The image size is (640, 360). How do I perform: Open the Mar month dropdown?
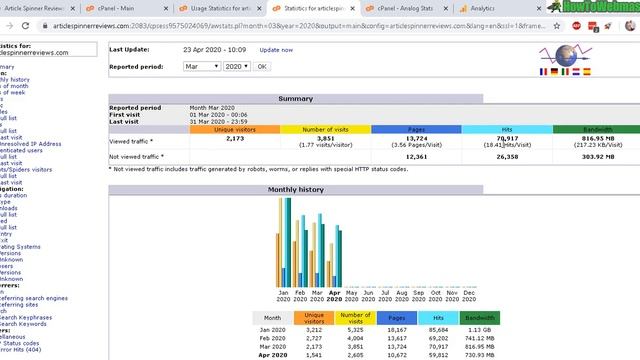pos(202,66)
